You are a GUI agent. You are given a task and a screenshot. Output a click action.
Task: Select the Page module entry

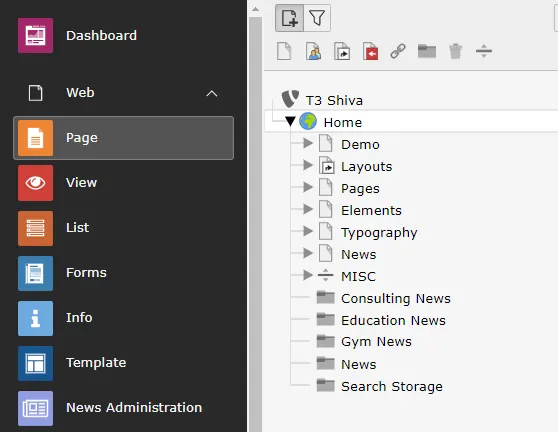[x=123, y=138]
